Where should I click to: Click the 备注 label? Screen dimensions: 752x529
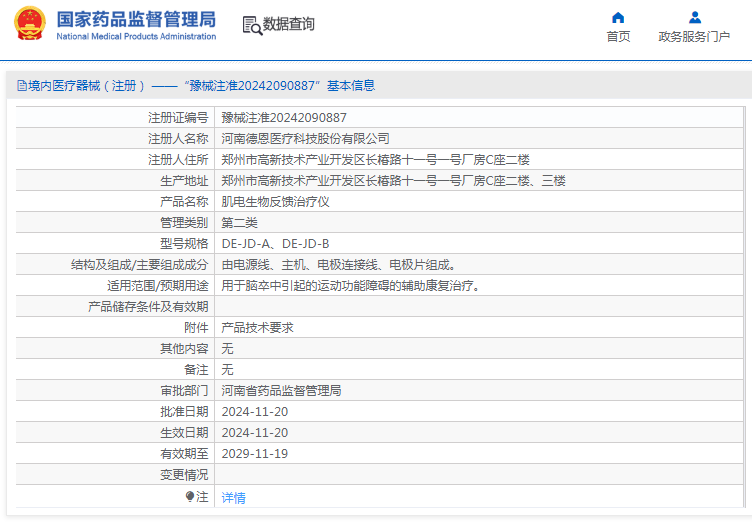coord(196,370)
